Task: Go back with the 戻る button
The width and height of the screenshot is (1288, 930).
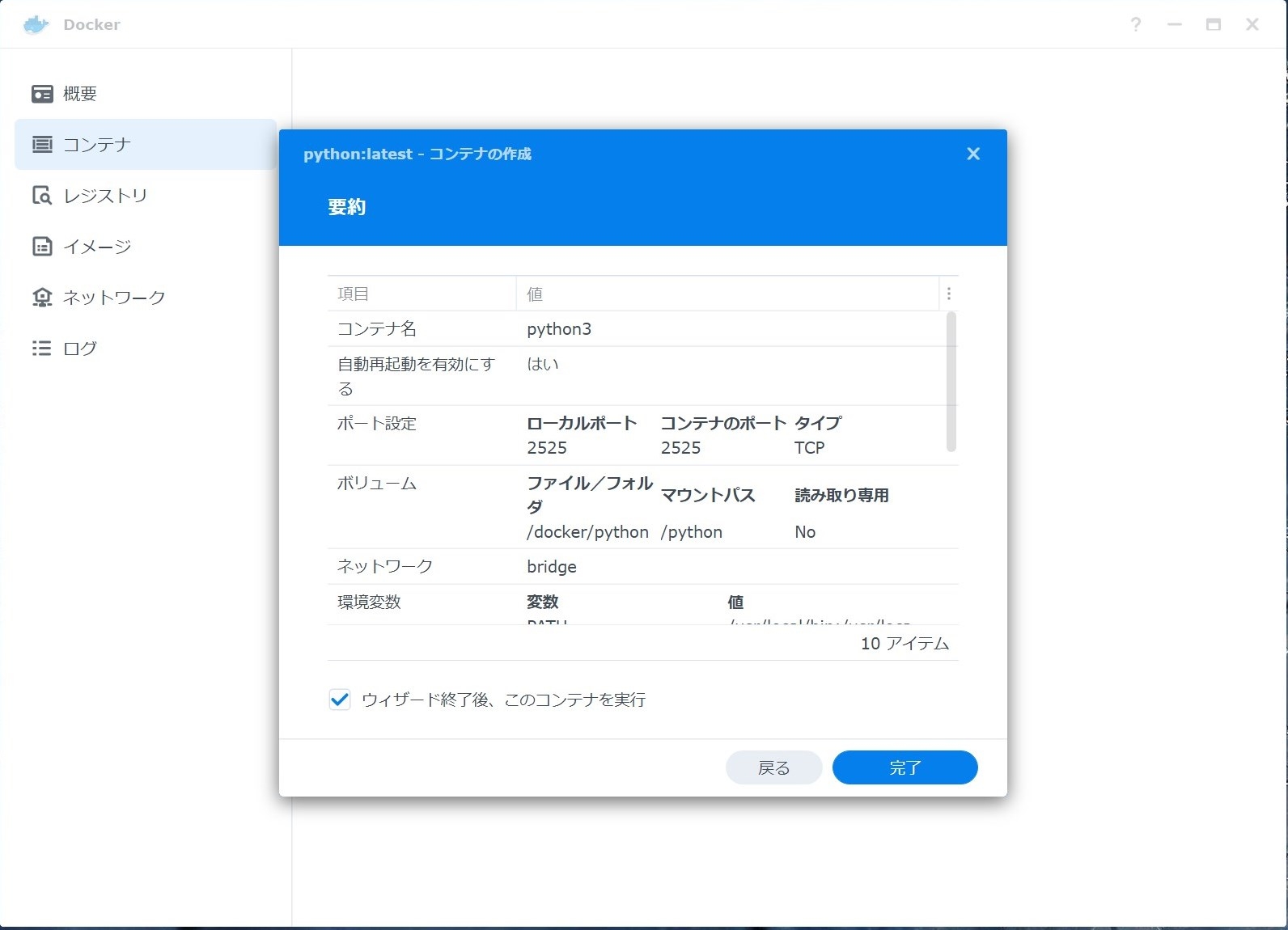Action: (773, 767)
